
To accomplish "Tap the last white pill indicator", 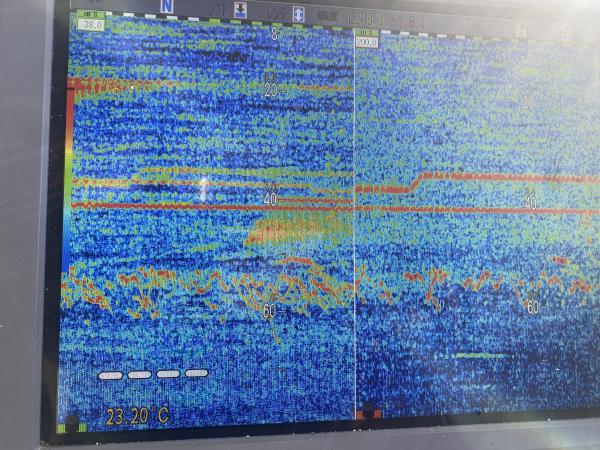I will pyautogui.click(x=197, y=373).
